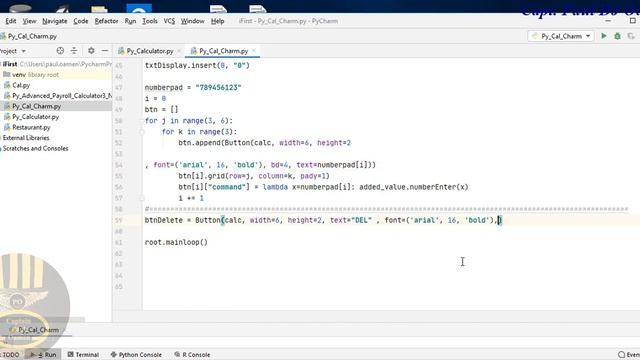Close the Py_Calculator.py tab

(179, 51)
